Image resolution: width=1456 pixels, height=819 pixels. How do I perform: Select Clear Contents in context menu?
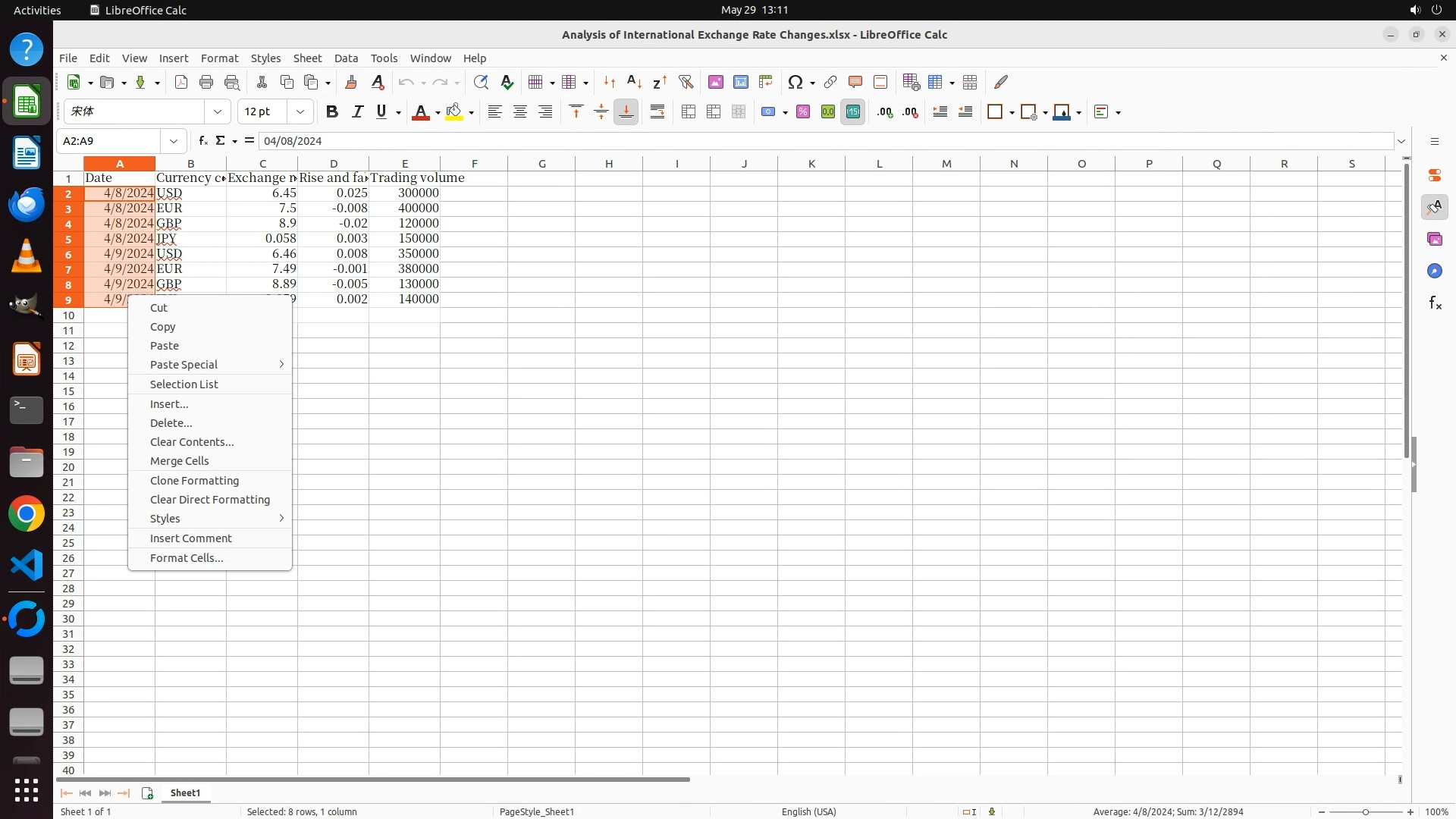(192, 442)
